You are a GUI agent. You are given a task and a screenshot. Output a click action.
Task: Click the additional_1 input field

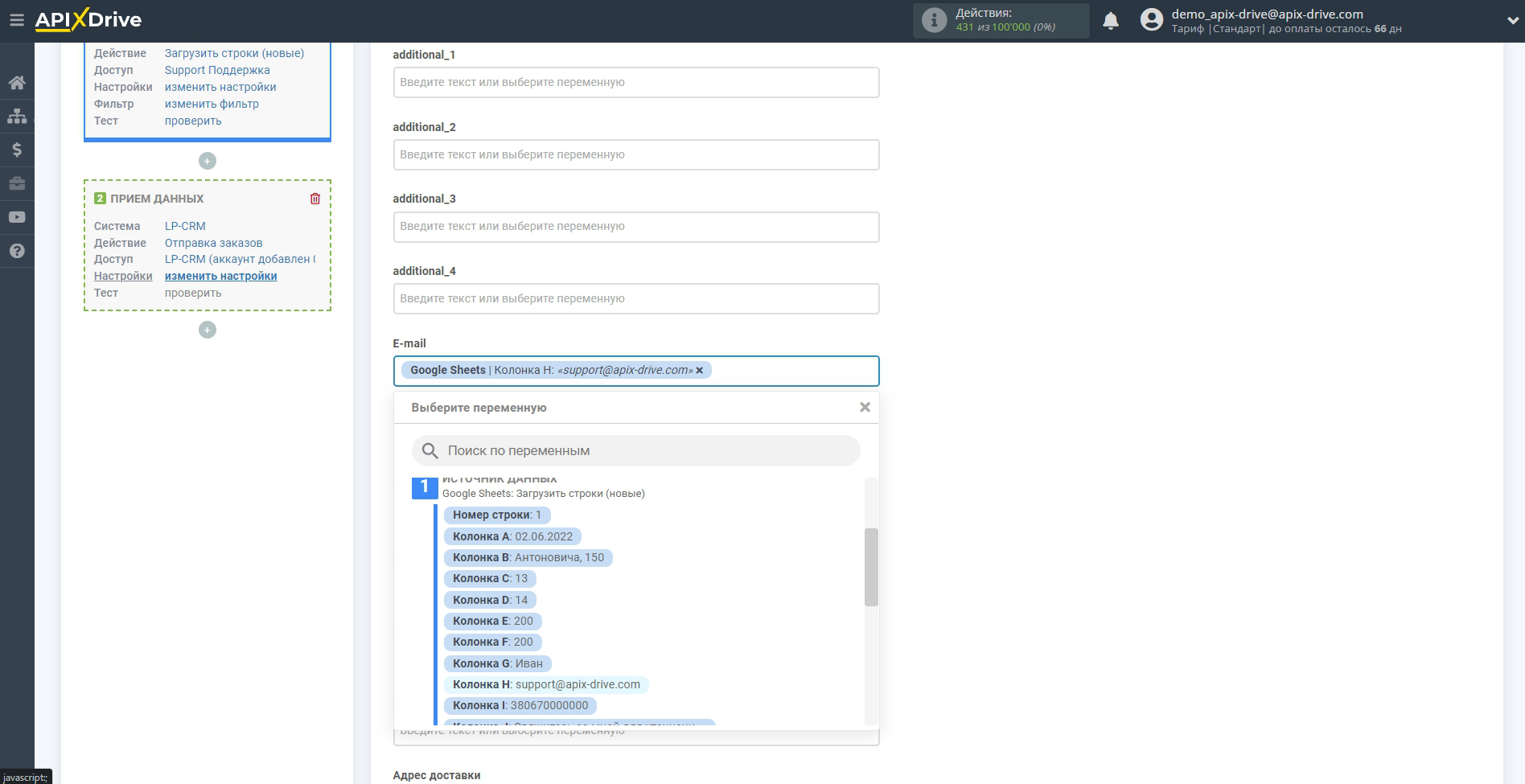coord(636,83)
